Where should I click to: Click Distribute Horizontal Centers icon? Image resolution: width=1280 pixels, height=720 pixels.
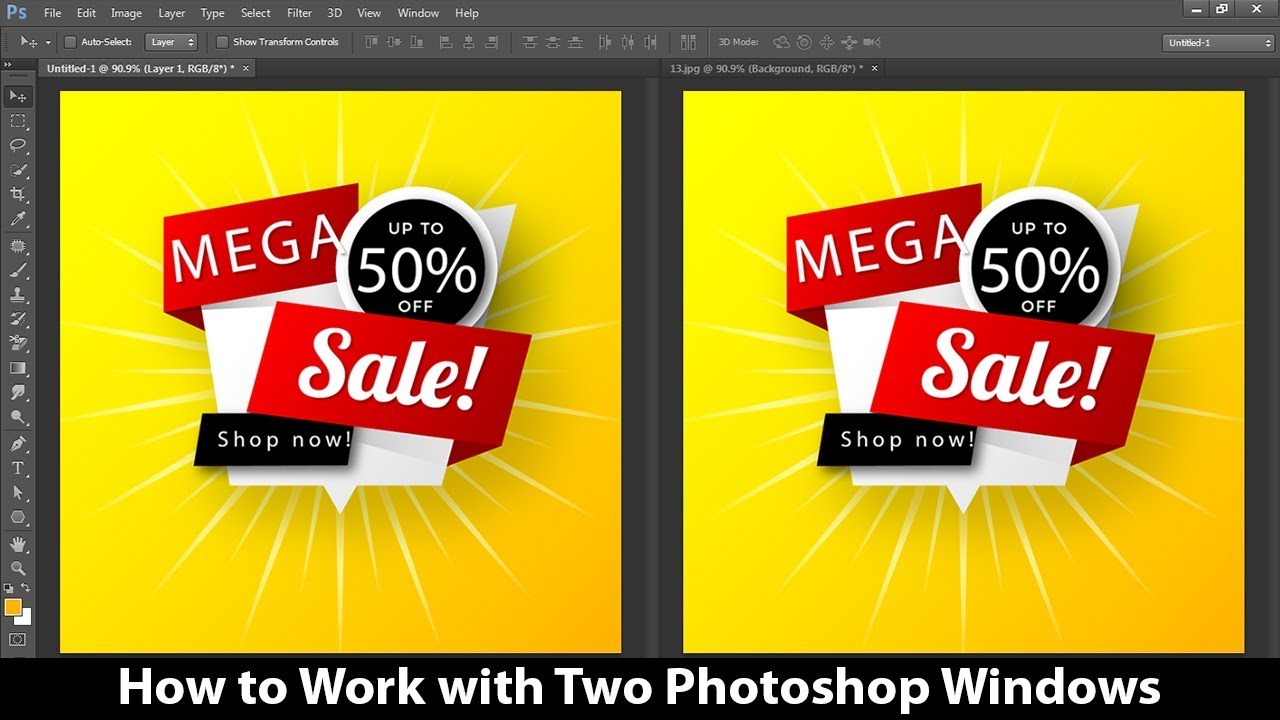pyautogui.click(x=628, y=42)
